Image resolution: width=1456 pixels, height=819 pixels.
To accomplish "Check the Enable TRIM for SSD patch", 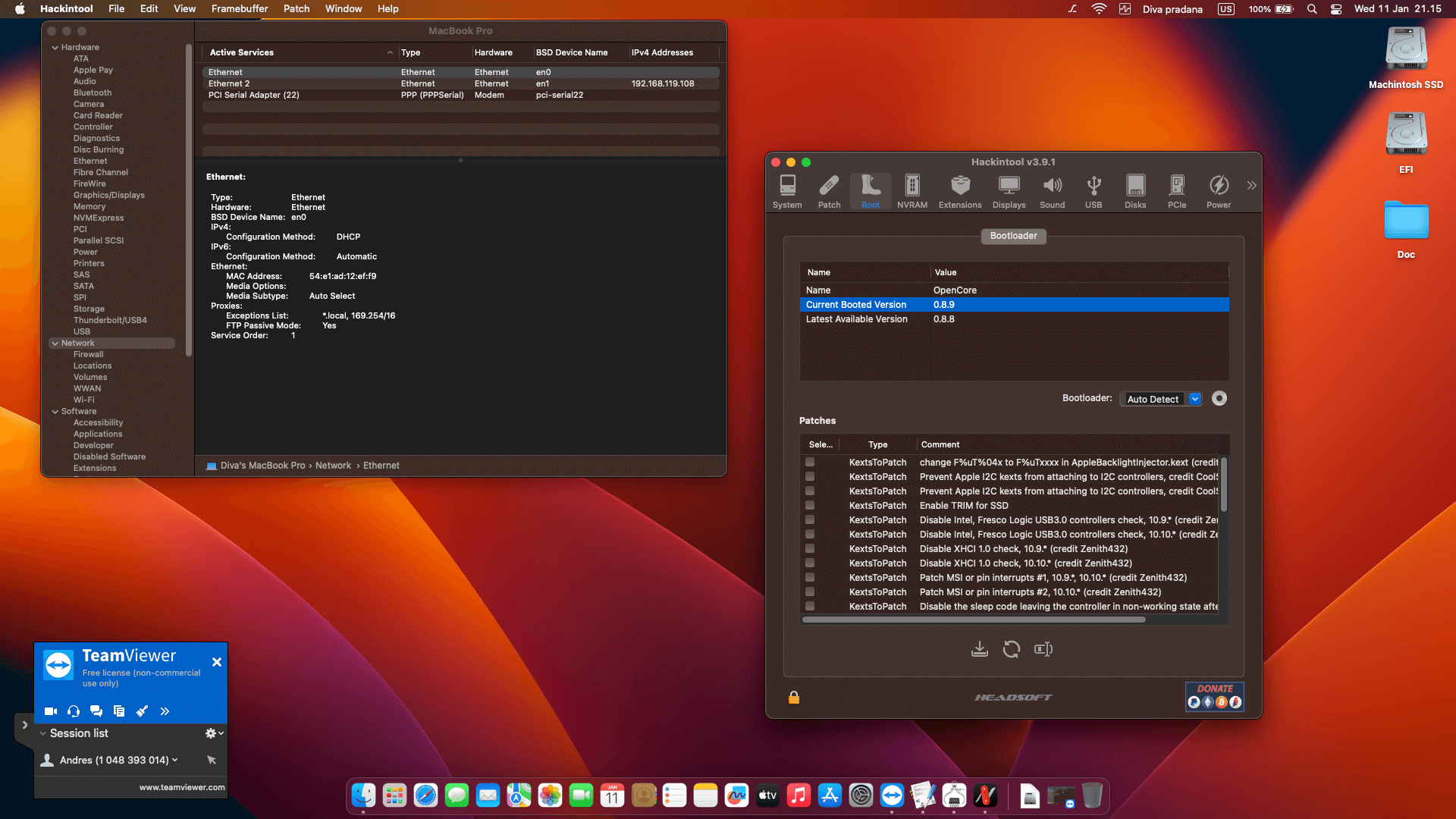I will [810, 505].
